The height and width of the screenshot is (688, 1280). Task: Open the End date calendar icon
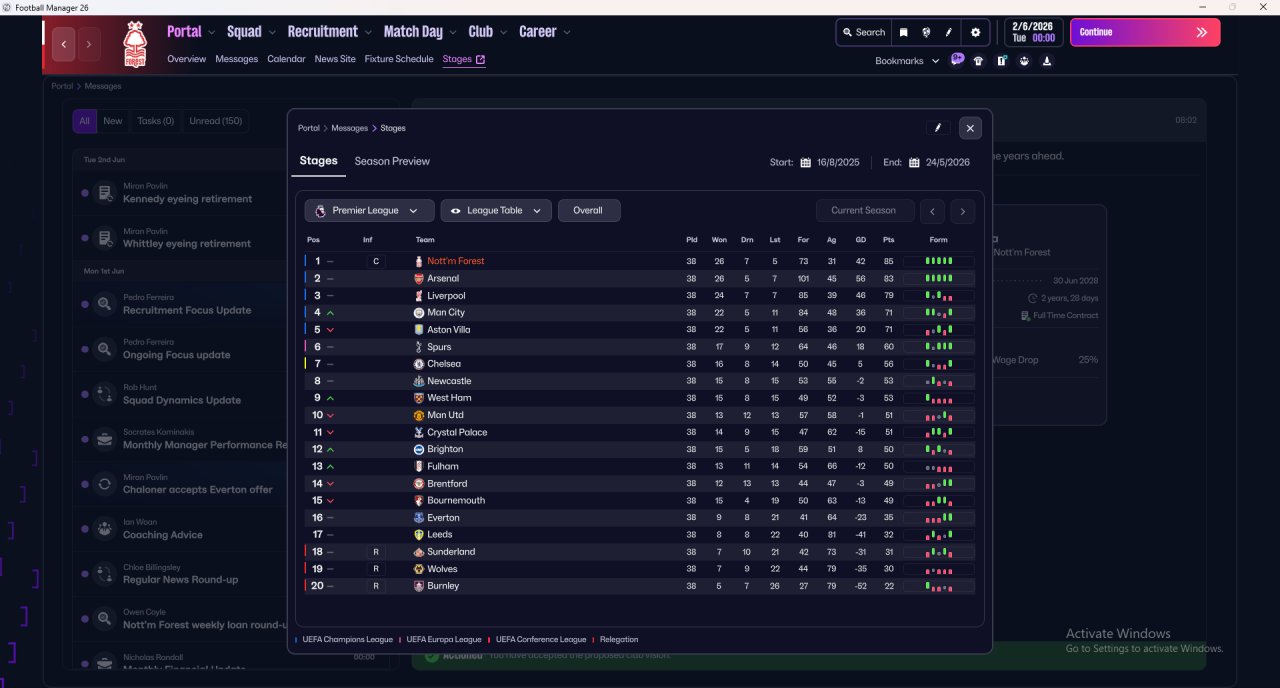(914, 162)
